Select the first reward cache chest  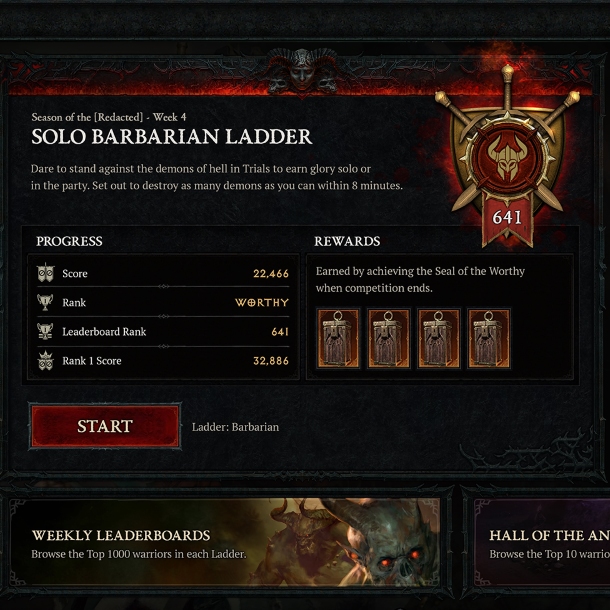[338, 338]
